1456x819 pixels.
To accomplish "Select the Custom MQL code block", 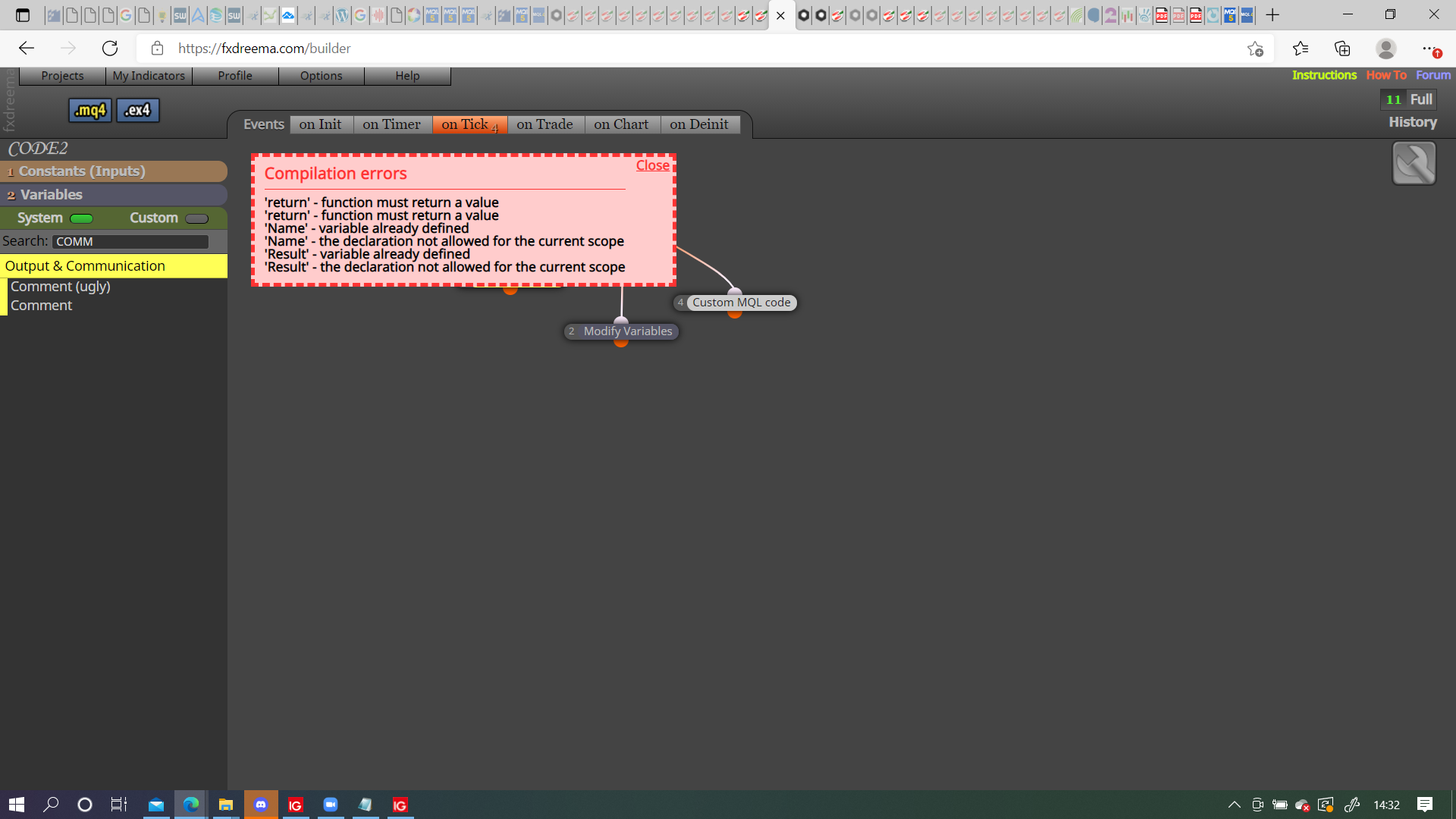I will click(741, 303).
